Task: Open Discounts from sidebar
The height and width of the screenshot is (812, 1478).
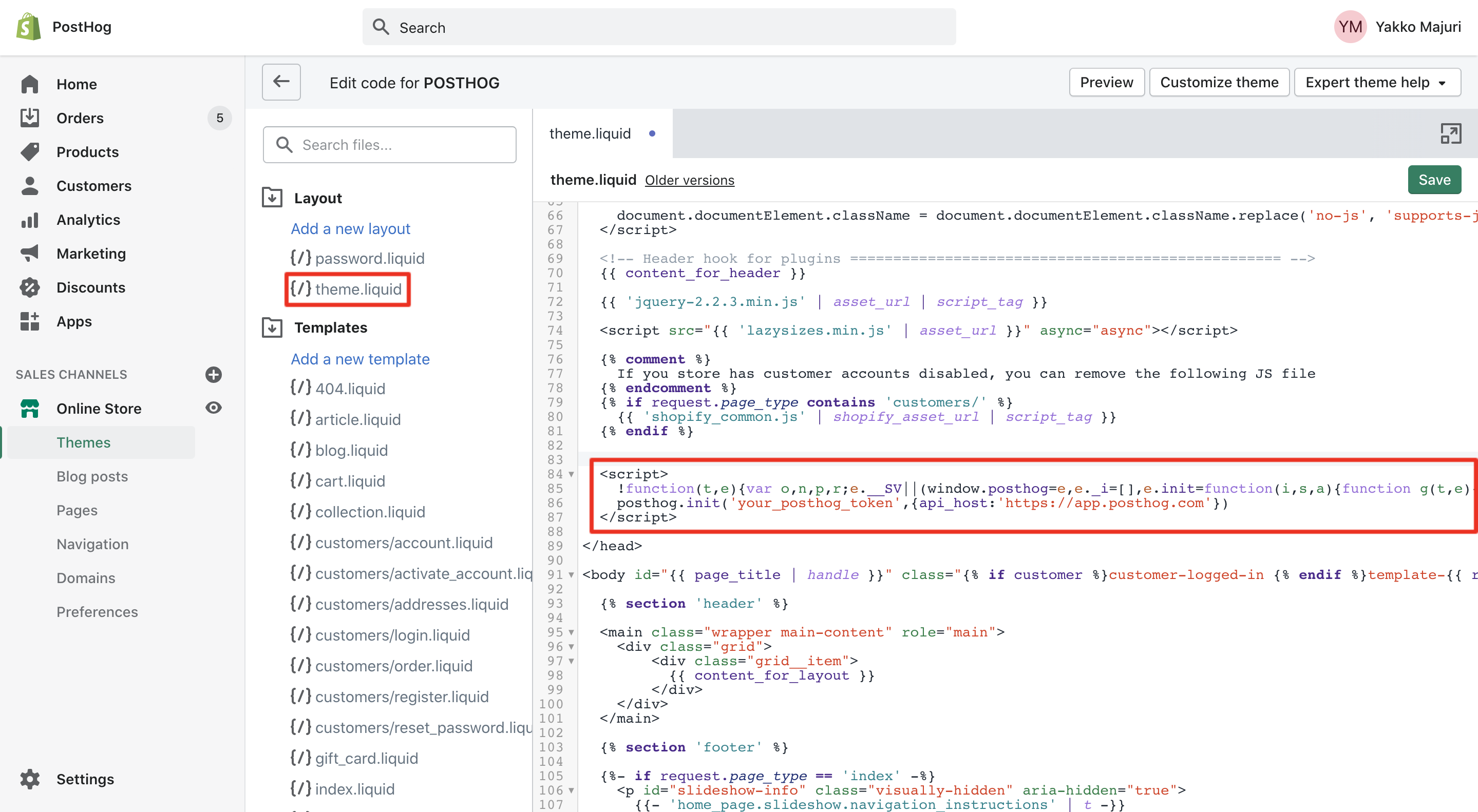Action: (x=91, y=287)
